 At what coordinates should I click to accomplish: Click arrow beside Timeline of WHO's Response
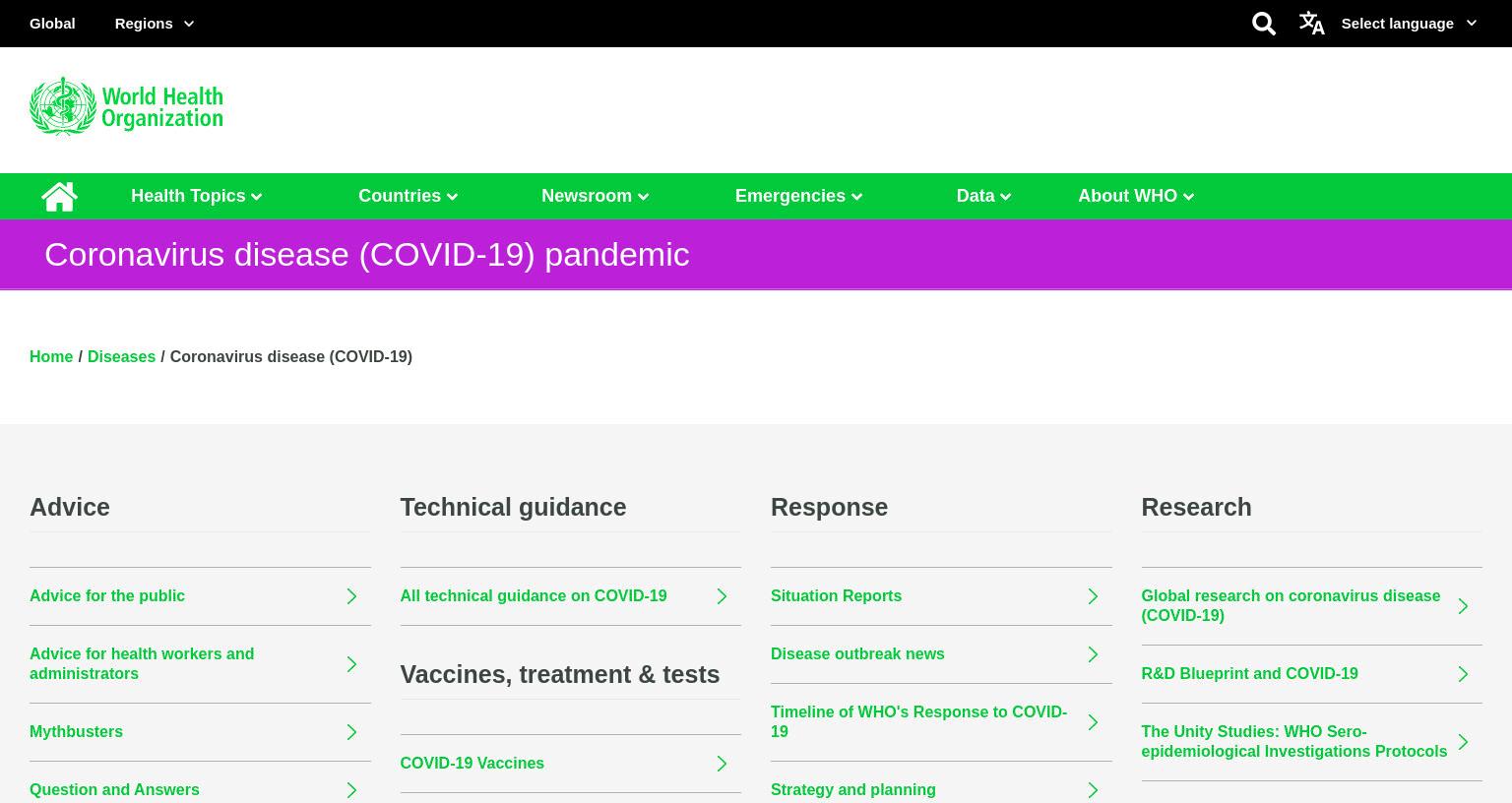click(1093, 722)
